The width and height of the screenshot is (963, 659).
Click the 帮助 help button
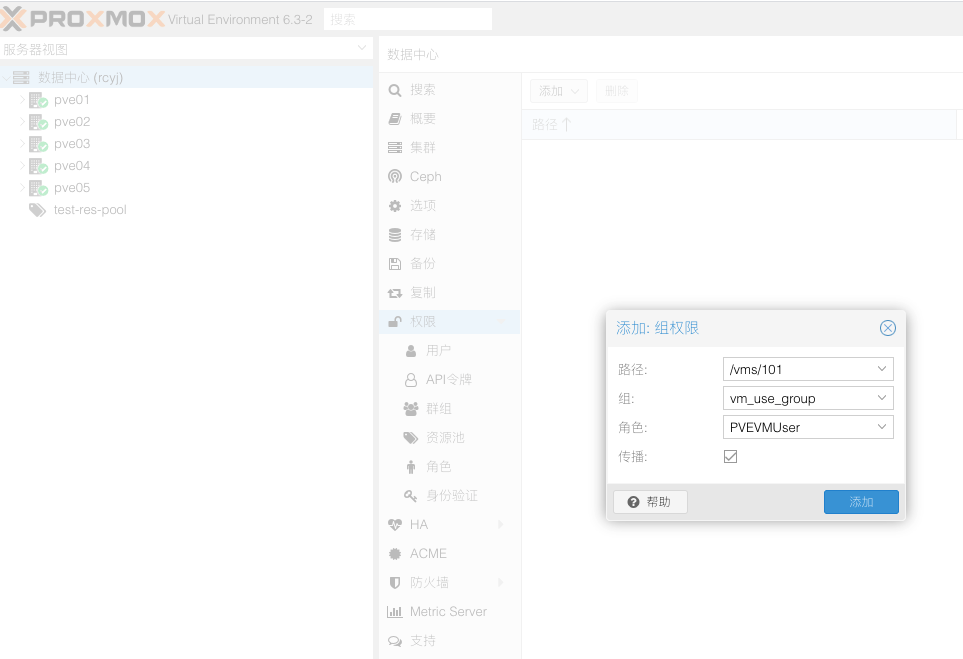click(x=650, y=502)
